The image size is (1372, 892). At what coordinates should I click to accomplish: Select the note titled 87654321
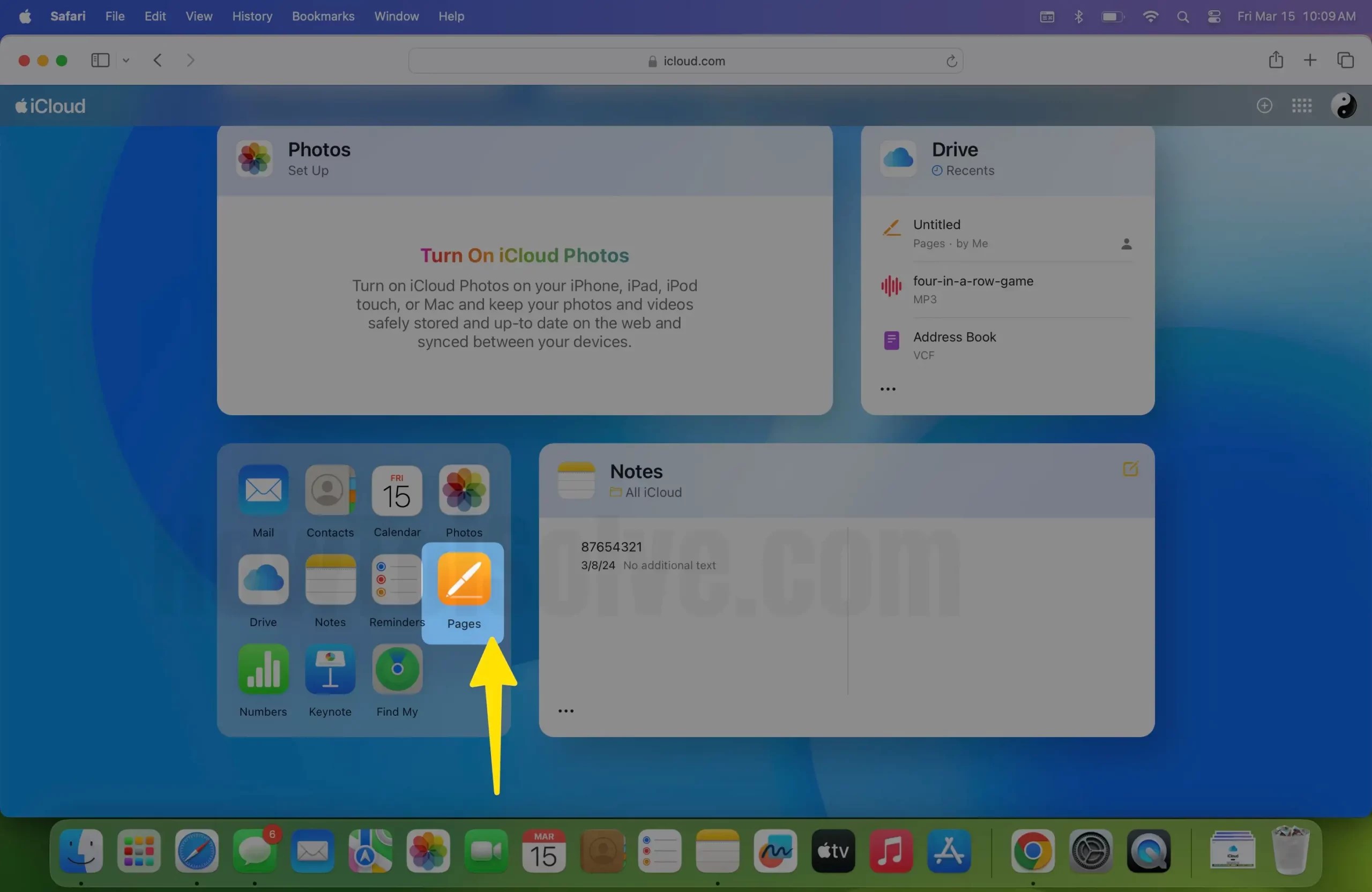[611, 546]
